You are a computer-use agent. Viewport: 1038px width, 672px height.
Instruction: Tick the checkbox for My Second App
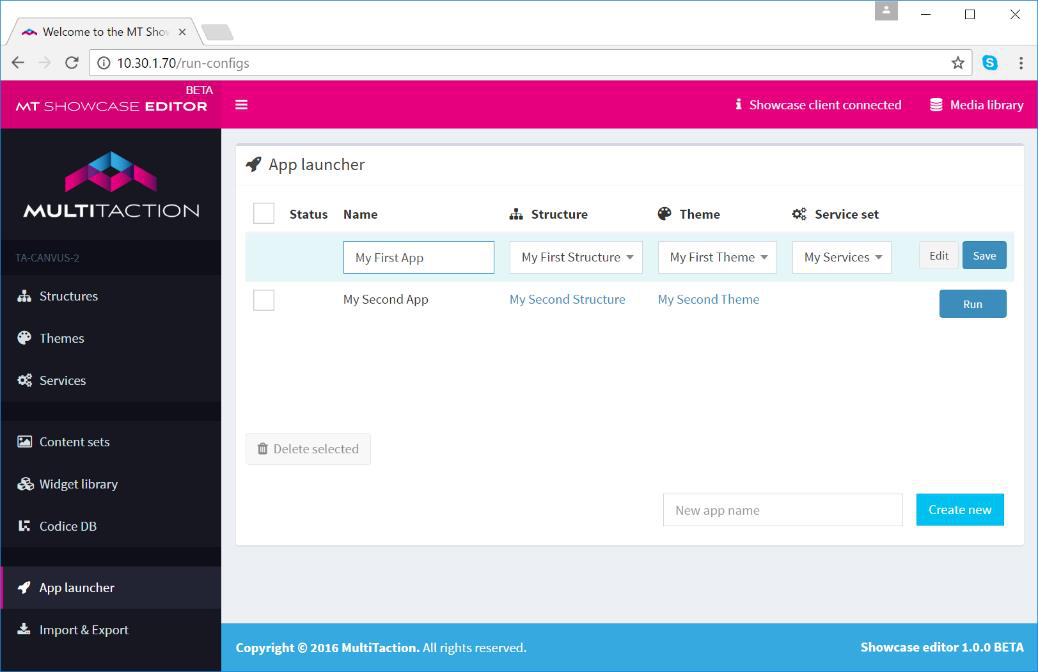coord(263,300)
